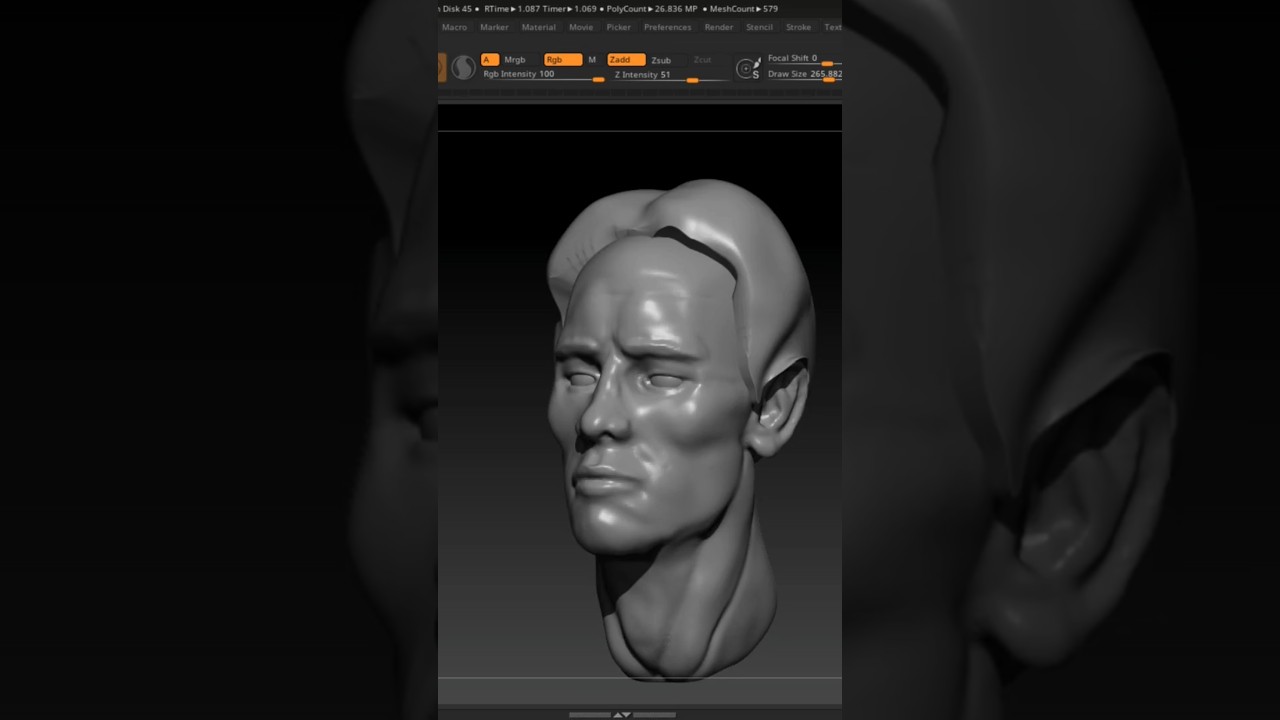Click the Timer 1.069 status text
The height and width of the screenshot is (720, 1280).
pos(569,9)
